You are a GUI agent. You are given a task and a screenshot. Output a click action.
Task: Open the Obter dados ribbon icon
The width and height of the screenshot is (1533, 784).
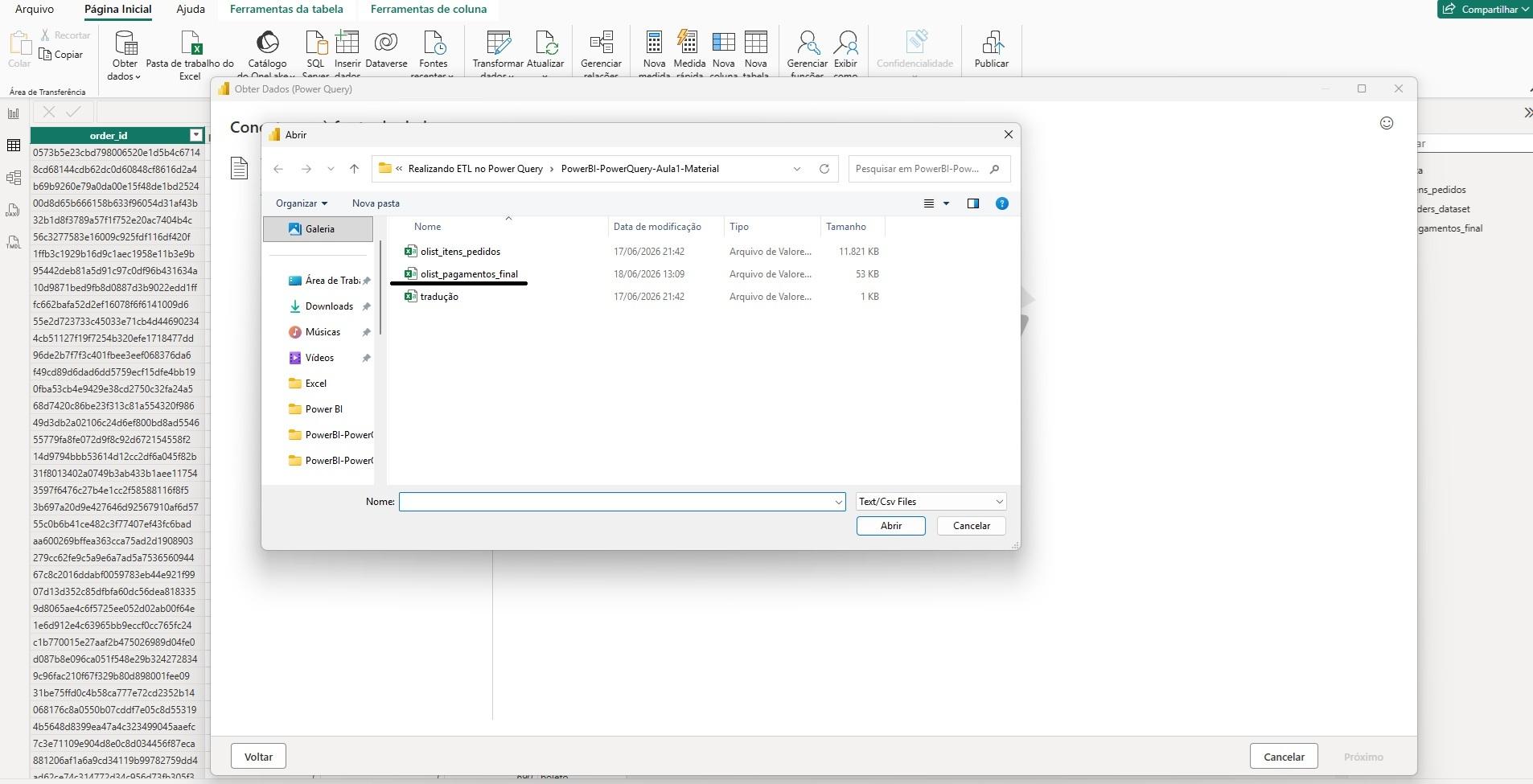tap(125, 42)
